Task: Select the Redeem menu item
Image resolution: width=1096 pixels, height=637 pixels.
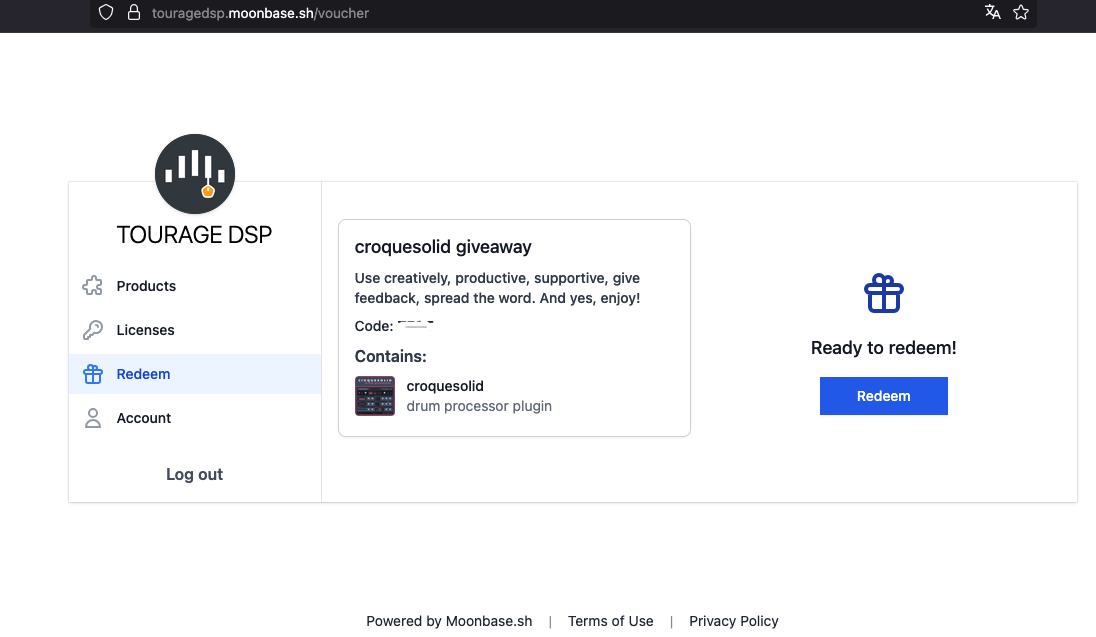Action: click(143, 374)
